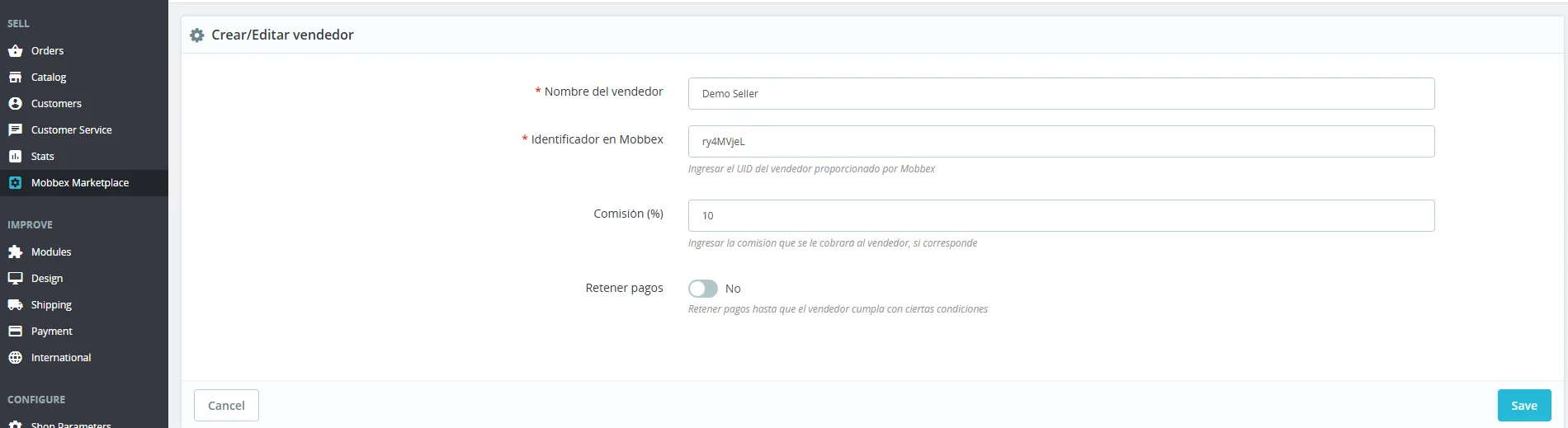This screenshot has height=428, width=1568.
Task: Click the 'No' text beside switch
Action: (x=733, y=289)
